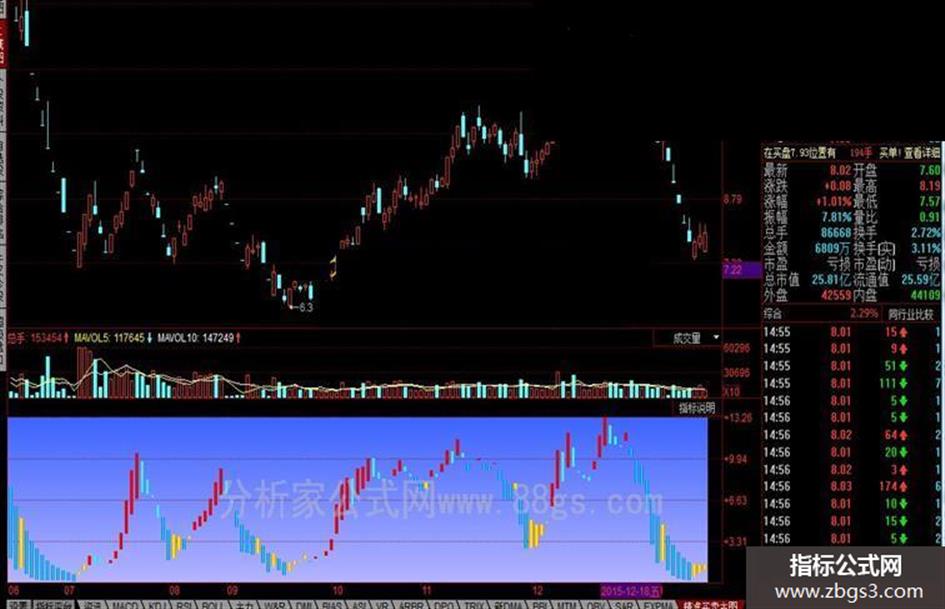
Task: Switch to the ASI indicator tab
Action: point(359,604)
